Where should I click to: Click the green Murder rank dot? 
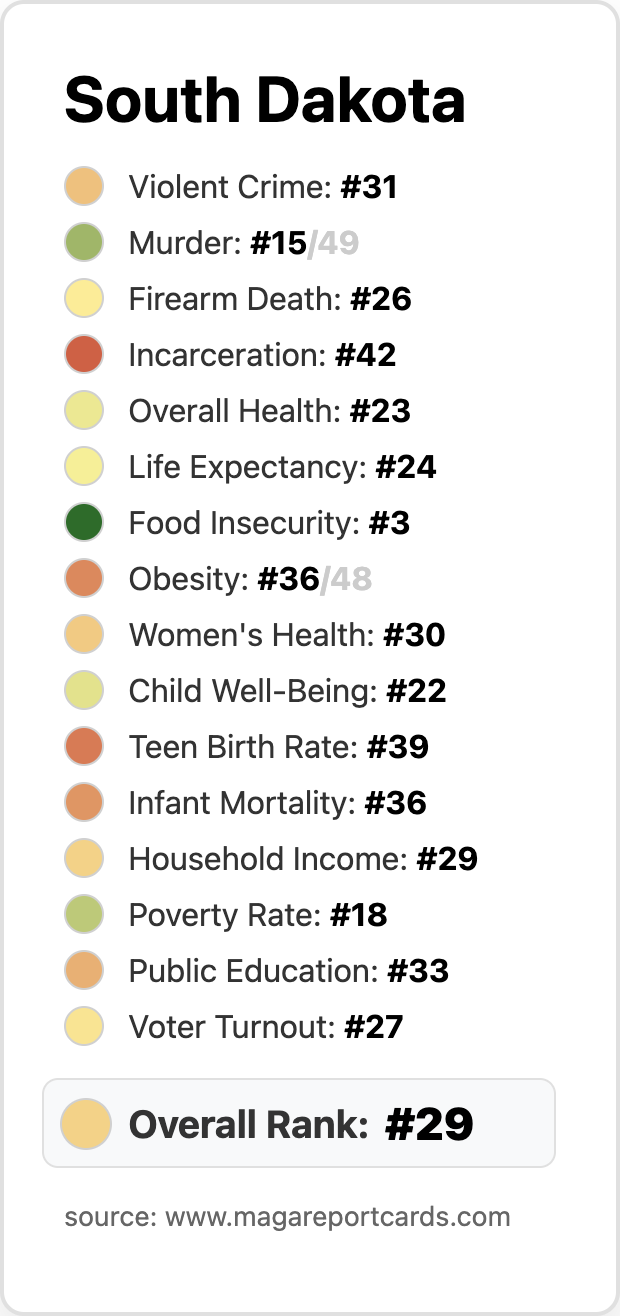tap(85, 243)
